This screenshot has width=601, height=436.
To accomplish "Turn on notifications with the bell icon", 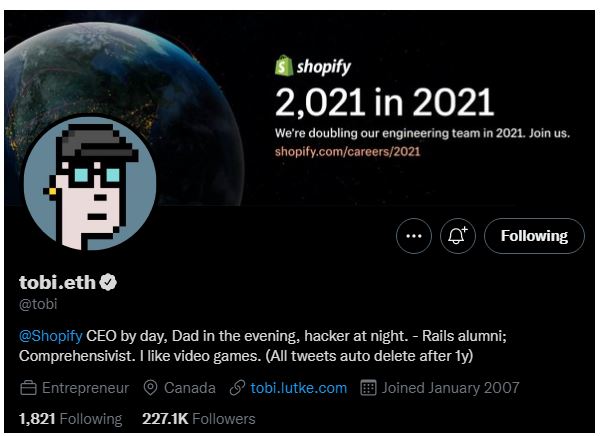I will (x=459, y=236).
